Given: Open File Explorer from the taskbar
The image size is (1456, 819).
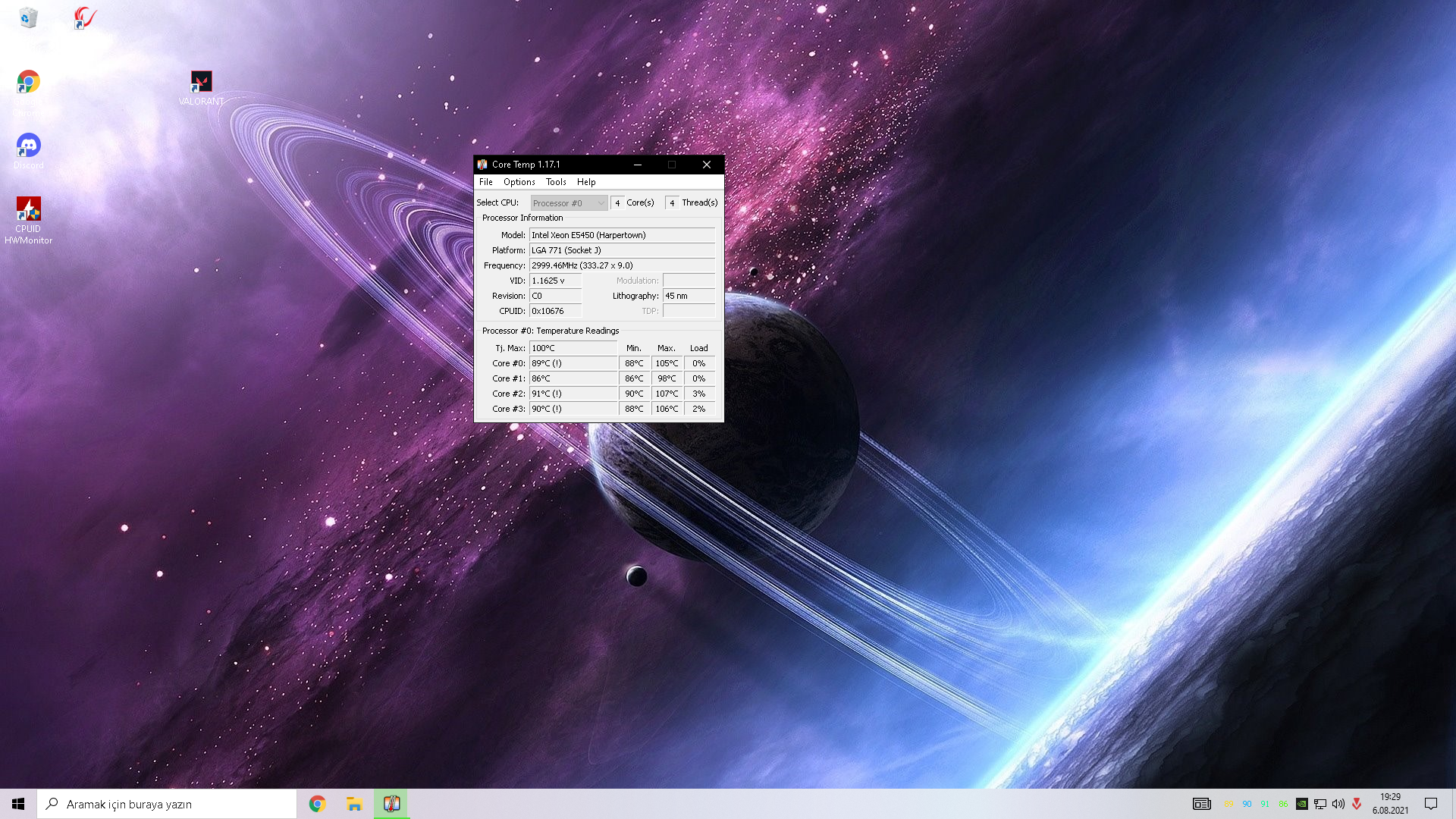Looking at the screenshot, I should [354, 804].
